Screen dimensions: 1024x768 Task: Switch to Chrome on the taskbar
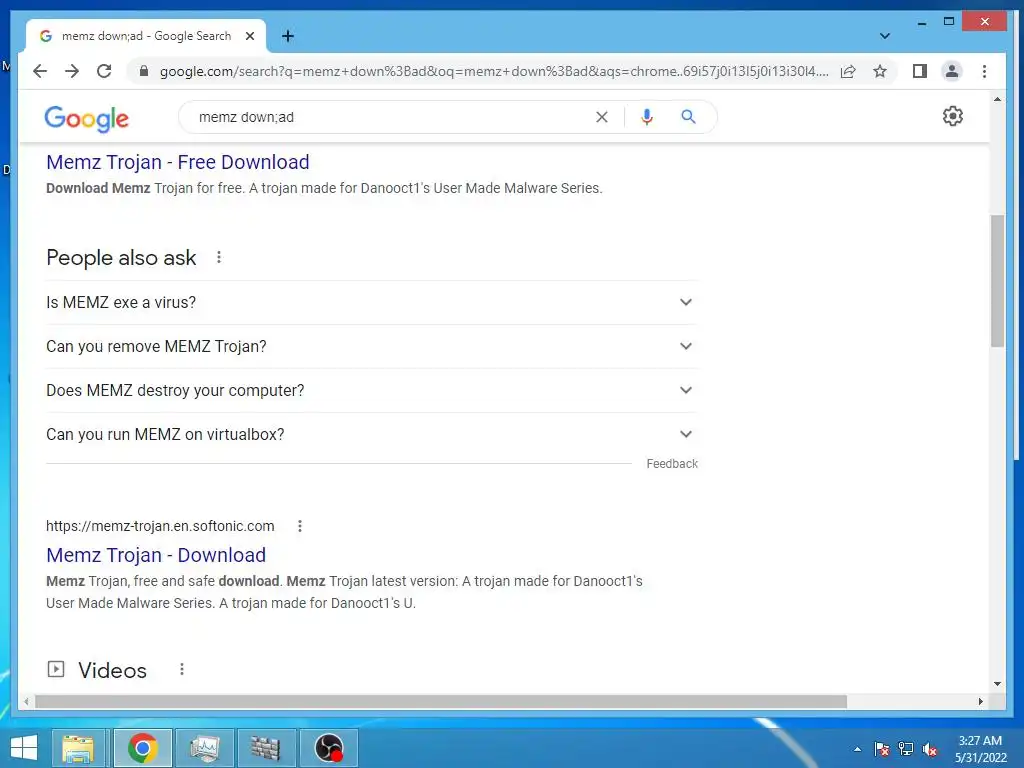(x=142, y=748)
